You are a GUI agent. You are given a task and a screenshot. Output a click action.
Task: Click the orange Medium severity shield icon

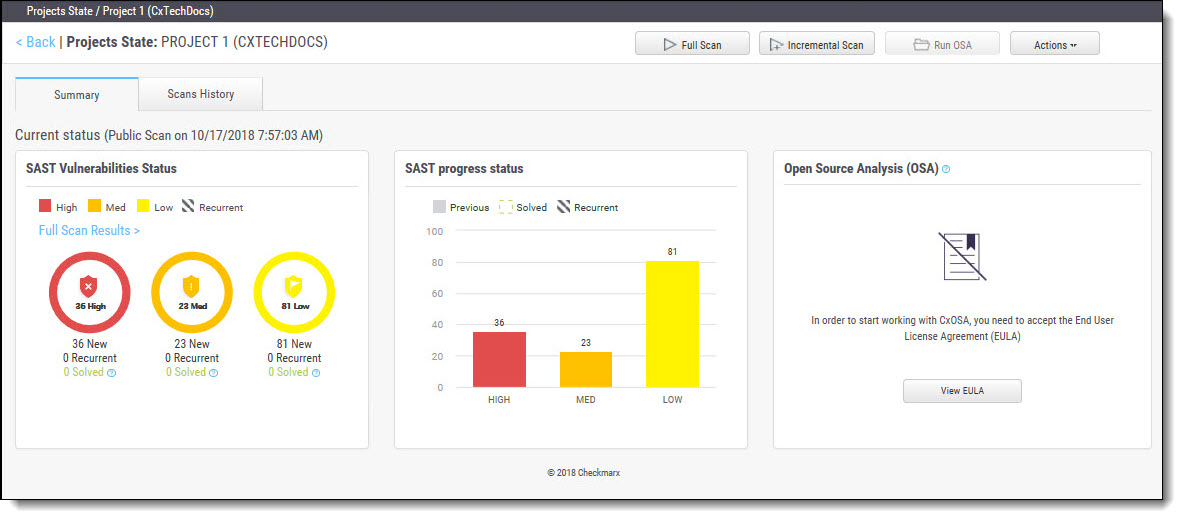(x=192, y=284)
